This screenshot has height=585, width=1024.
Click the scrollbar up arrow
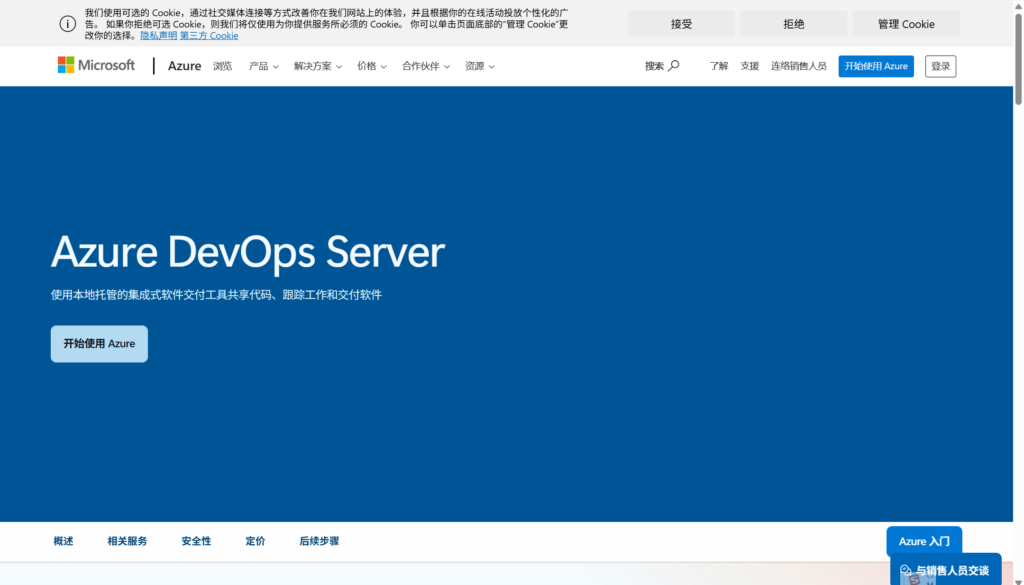pyautogui.click(x=1018, y=5)
